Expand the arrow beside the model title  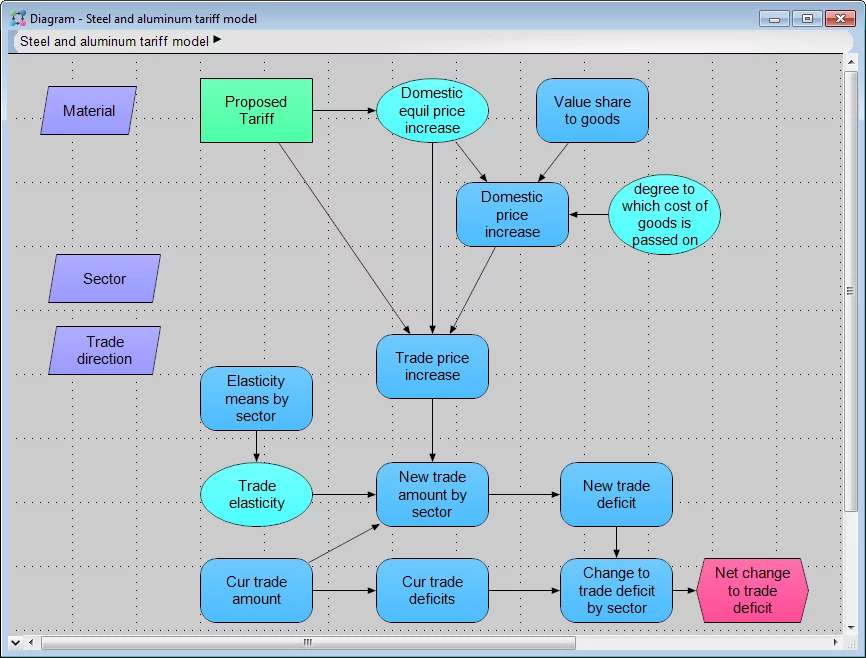[218, 40]
